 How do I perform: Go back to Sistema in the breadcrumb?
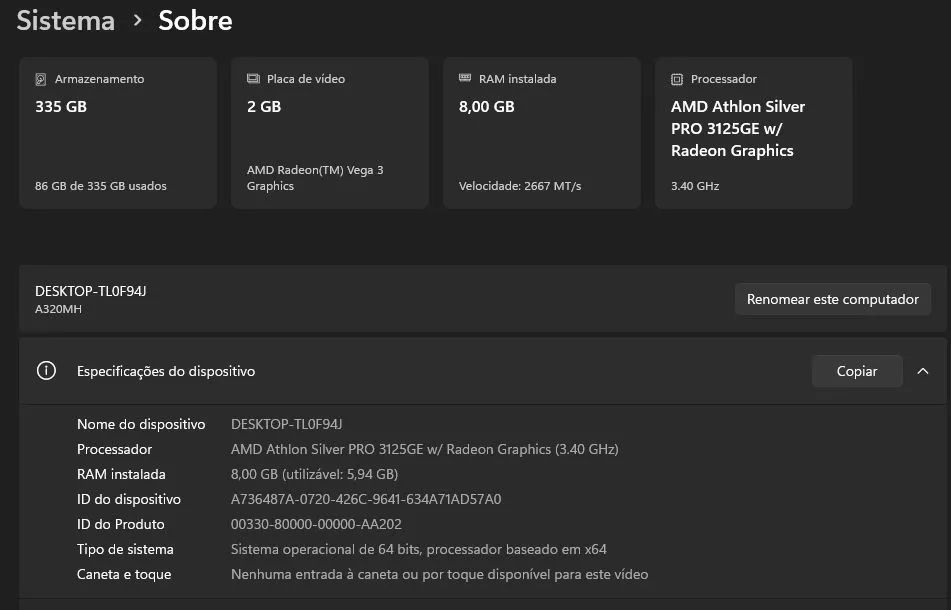(x=66, y=21)
